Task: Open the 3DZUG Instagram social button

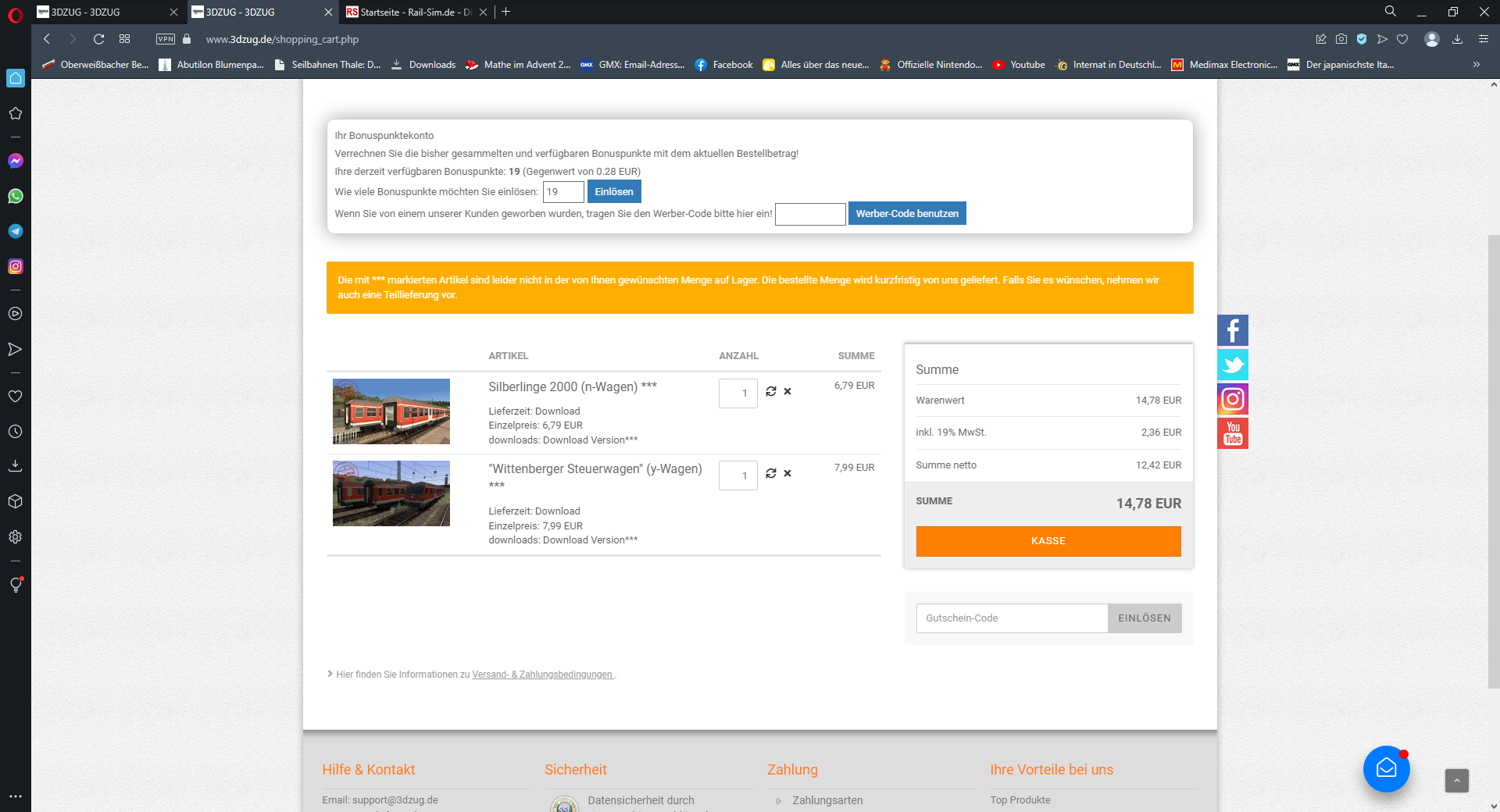Action: pos(1233,399)
